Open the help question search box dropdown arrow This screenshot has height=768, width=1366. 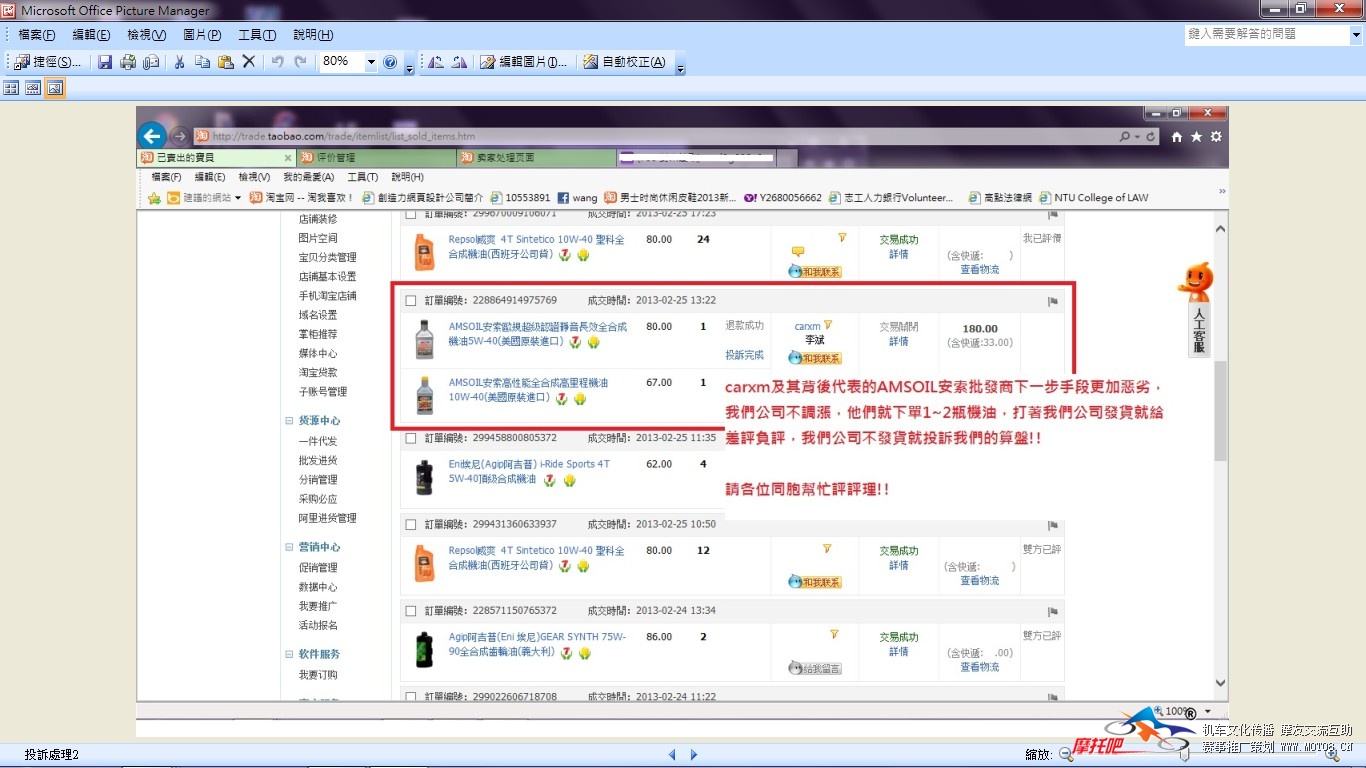point(1356,34)
